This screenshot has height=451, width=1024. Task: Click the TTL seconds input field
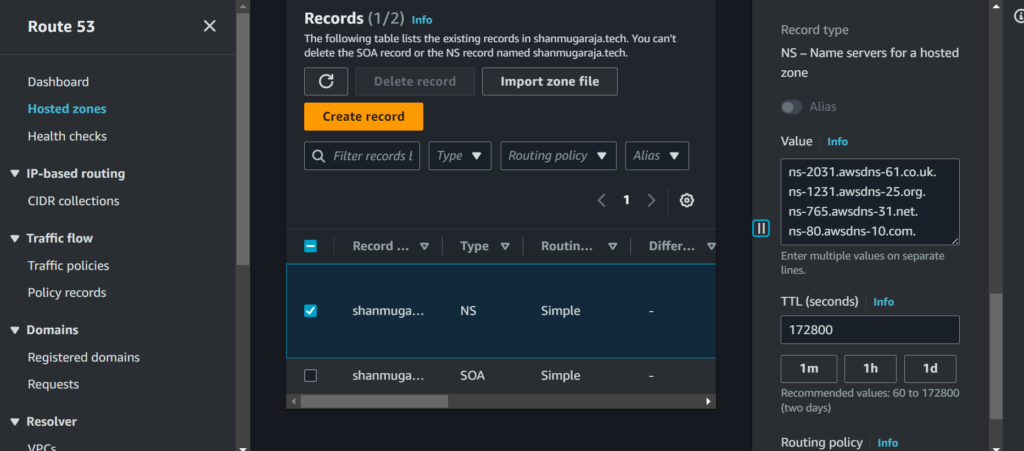pyautogui.click(x=870, y=330)
